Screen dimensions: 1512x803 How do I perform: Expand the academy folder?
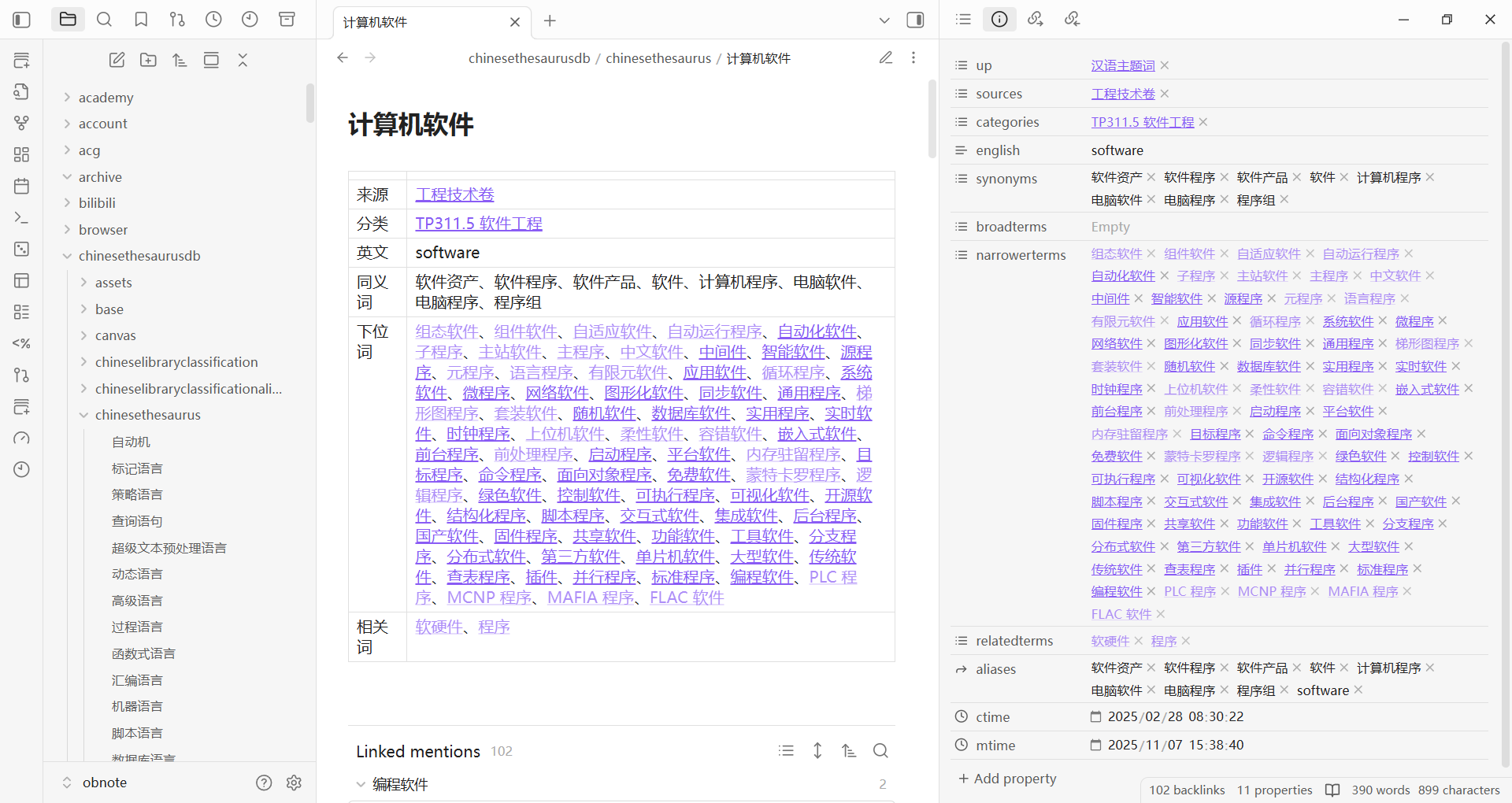(x=106, y=98)
